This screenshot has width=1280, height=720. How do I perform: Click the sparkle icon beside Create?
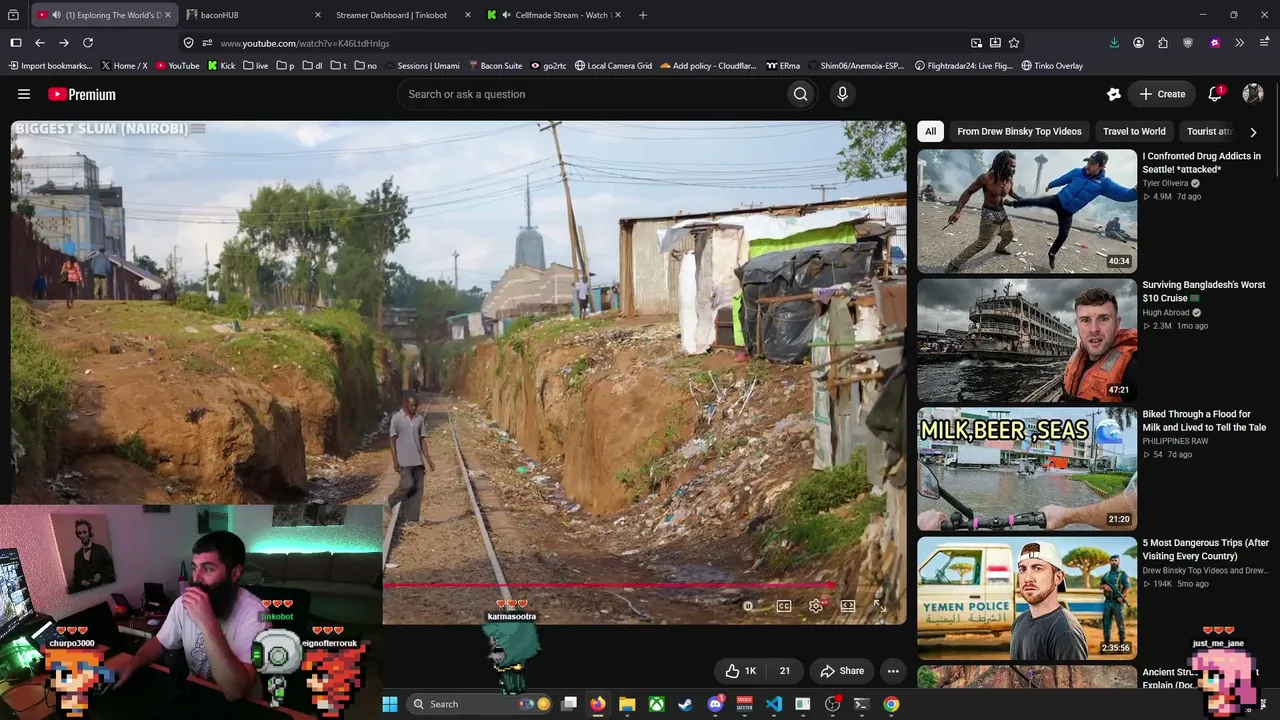click(x=1114, y=94)
